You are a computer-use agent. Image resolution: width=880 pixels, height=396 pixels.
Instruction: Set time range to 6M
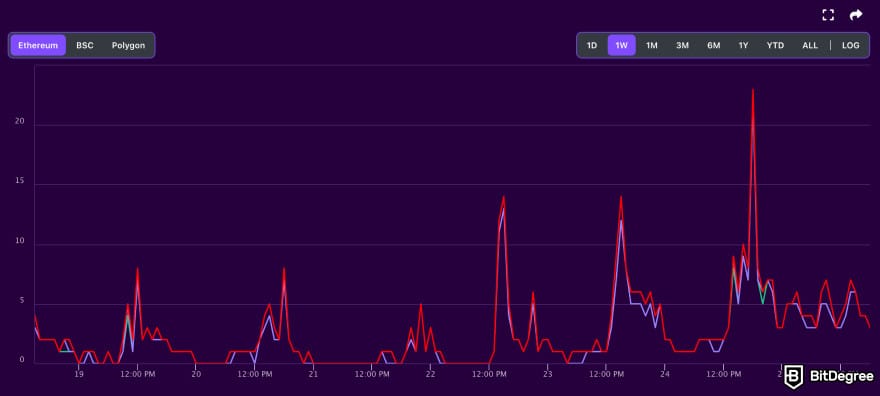713,45
